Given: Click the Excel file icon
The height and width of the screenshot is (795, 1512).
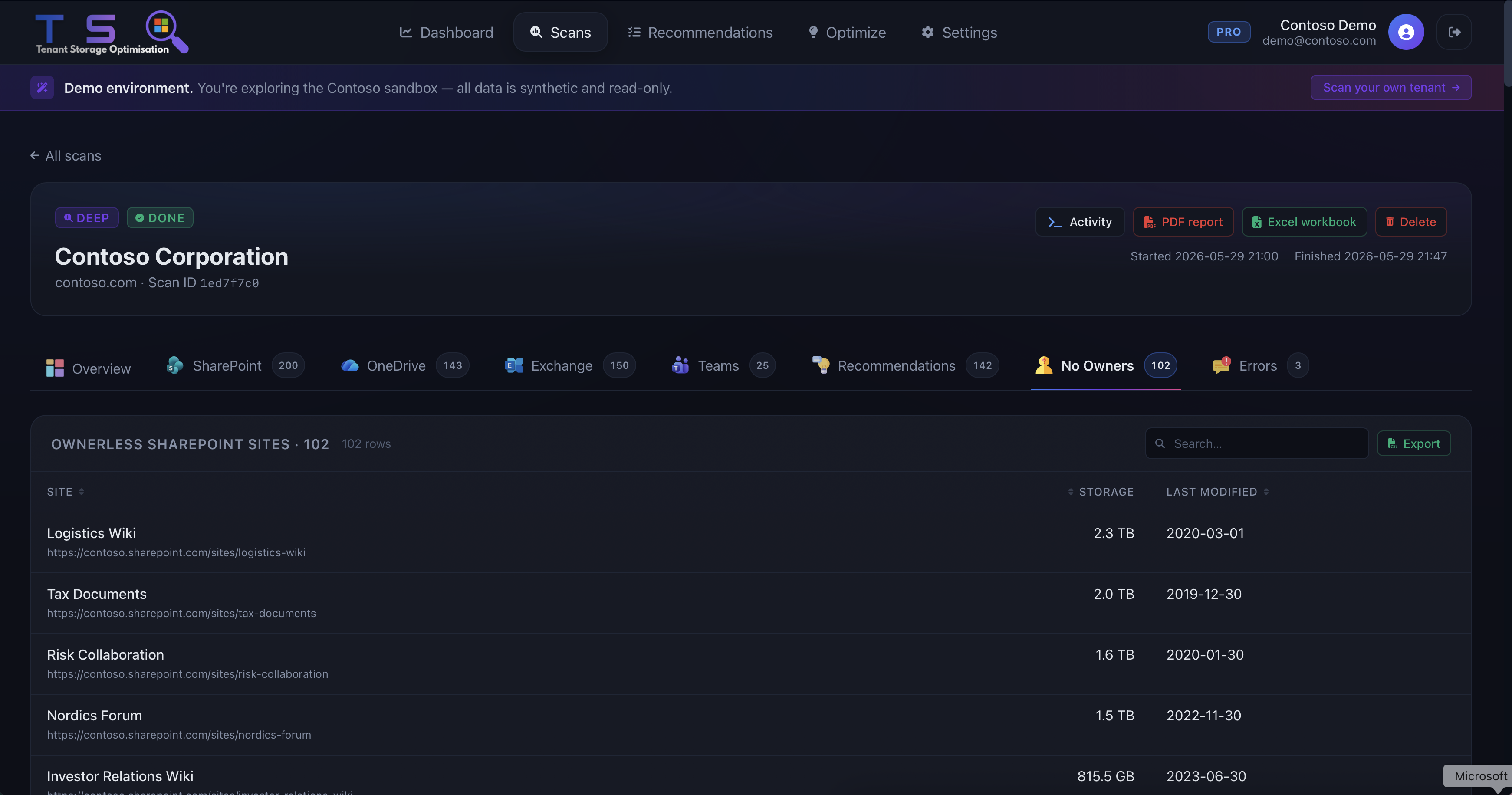Looking at the screenshot, I should (x=1257, y=222).
